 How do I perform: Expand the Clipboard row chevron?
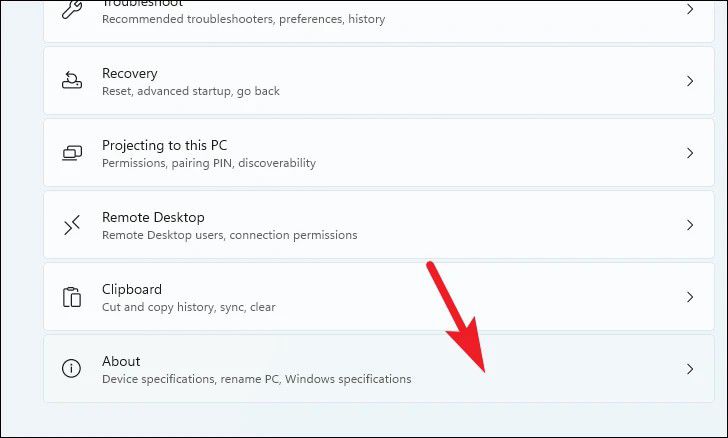[x=690, y=297]
